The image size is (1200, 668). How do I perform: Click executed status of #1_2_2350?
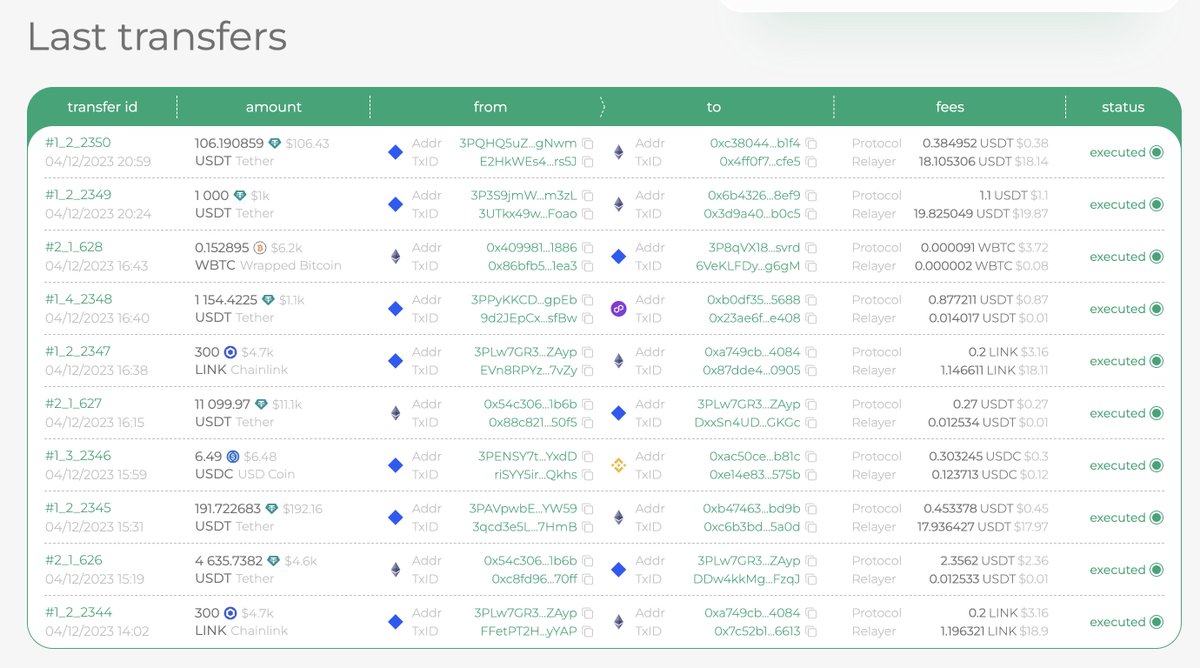click(x=1126, y=152)
